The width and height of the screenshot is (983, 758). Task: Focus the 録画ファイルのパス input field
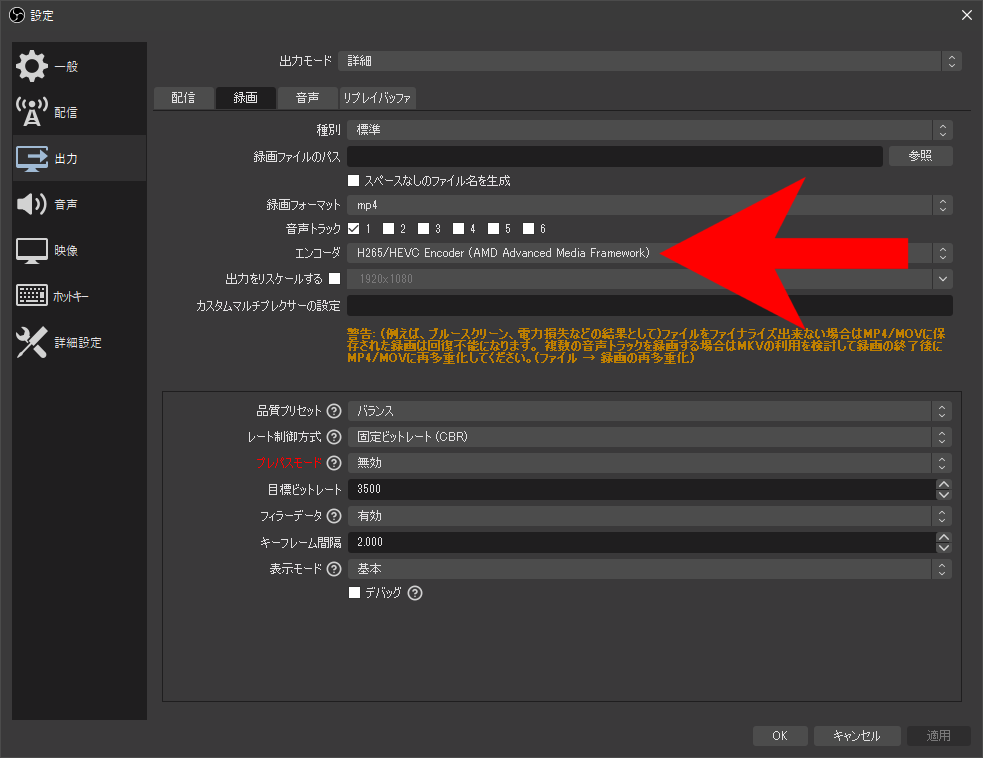[615, 156]
